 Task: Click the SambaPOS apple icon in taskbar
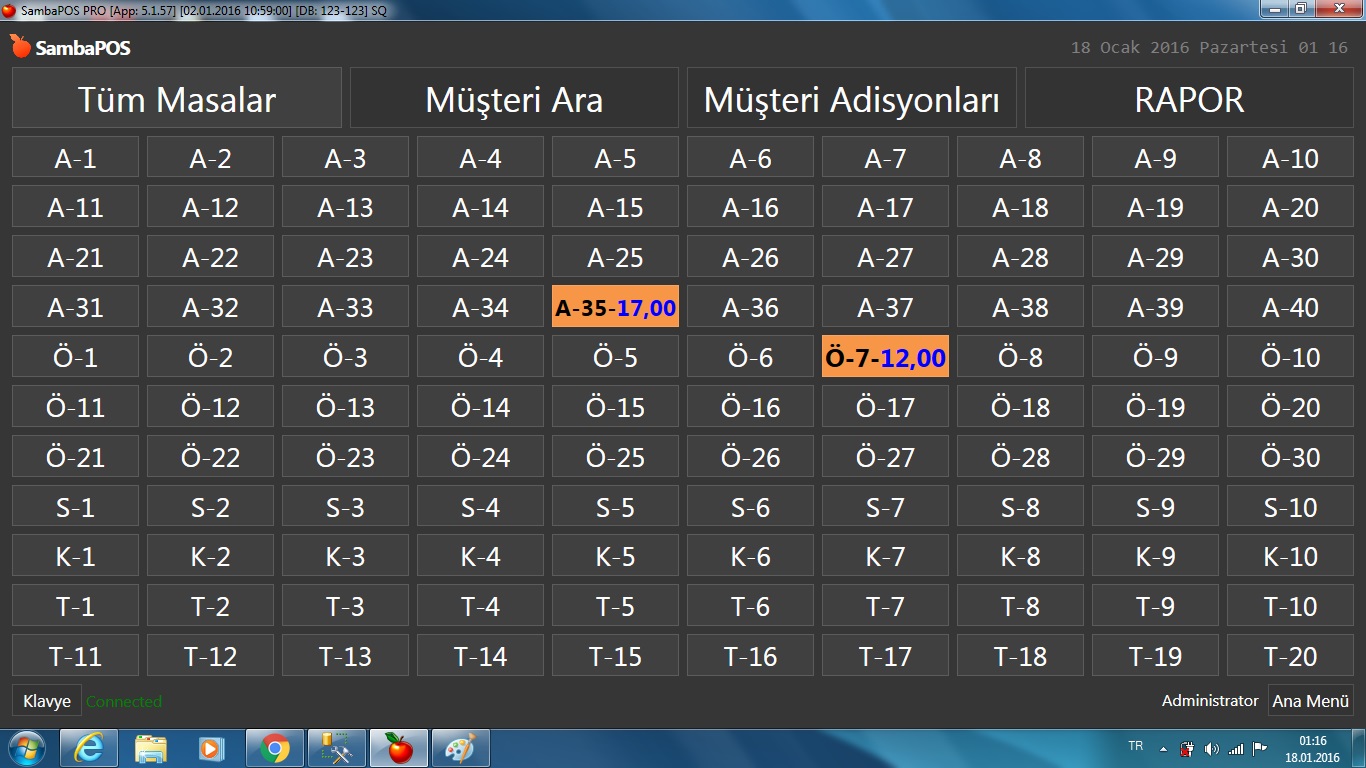pos(399,748)
